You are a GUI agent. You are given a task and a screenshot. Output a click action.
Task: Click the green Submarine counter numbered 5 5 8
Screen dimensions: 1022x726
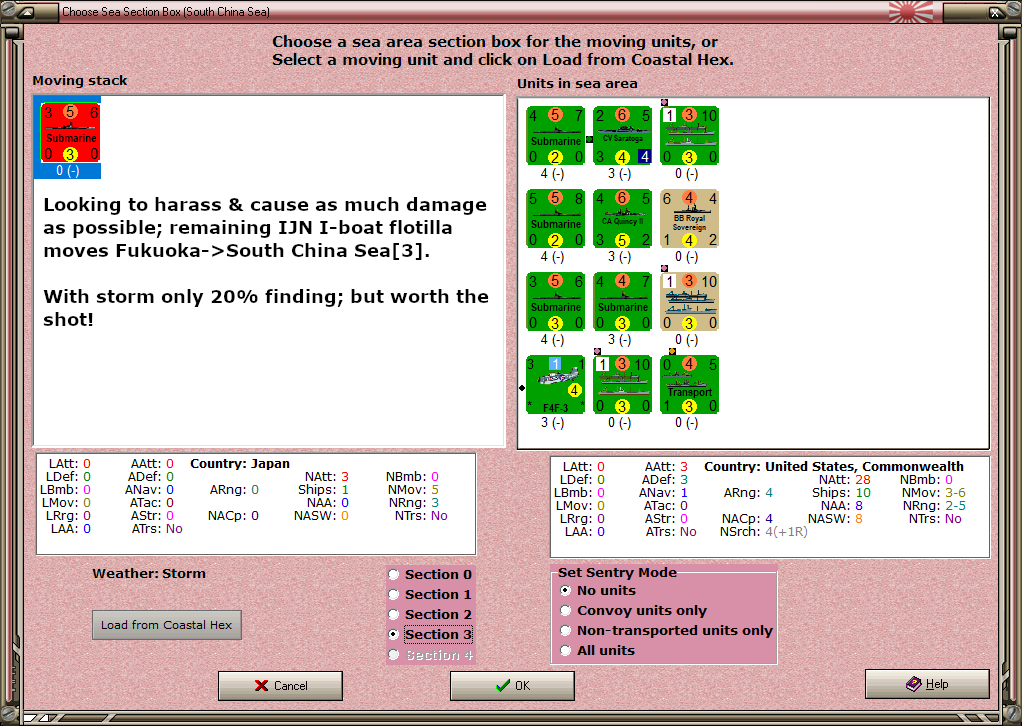click(x=555, y=219)
